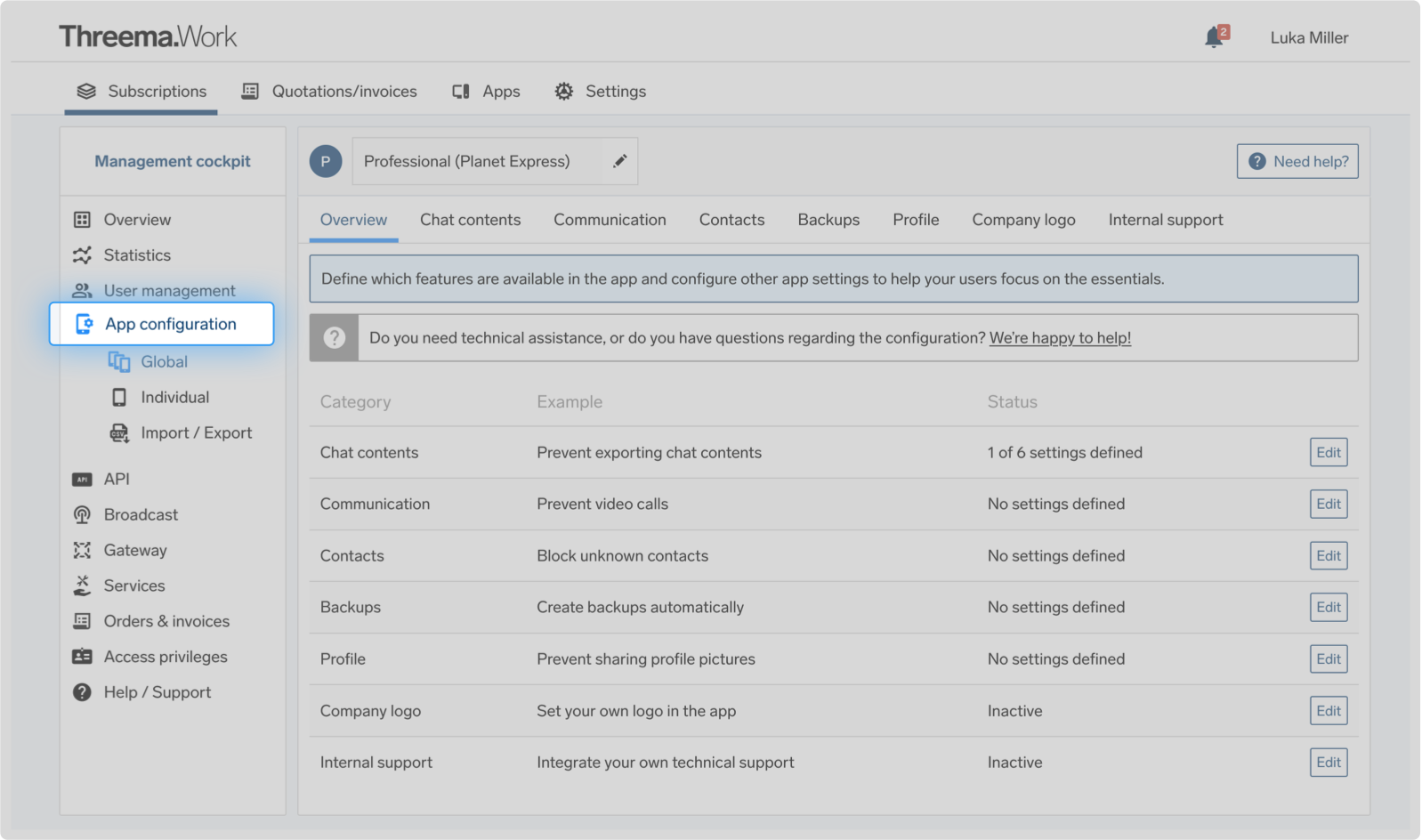Click 'Set your own logo in the app' text
Image resolution: width=1422 pixels, height=840 pixels.
[x=636, y=710]
